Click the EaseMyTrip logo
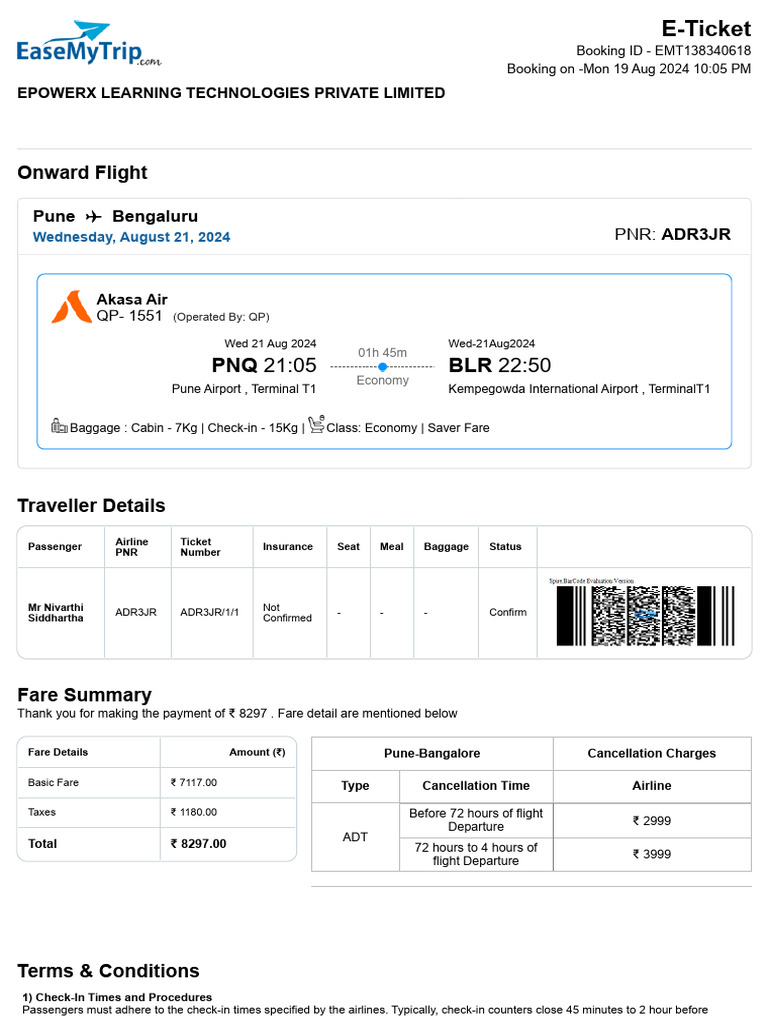 pos(88,45)
